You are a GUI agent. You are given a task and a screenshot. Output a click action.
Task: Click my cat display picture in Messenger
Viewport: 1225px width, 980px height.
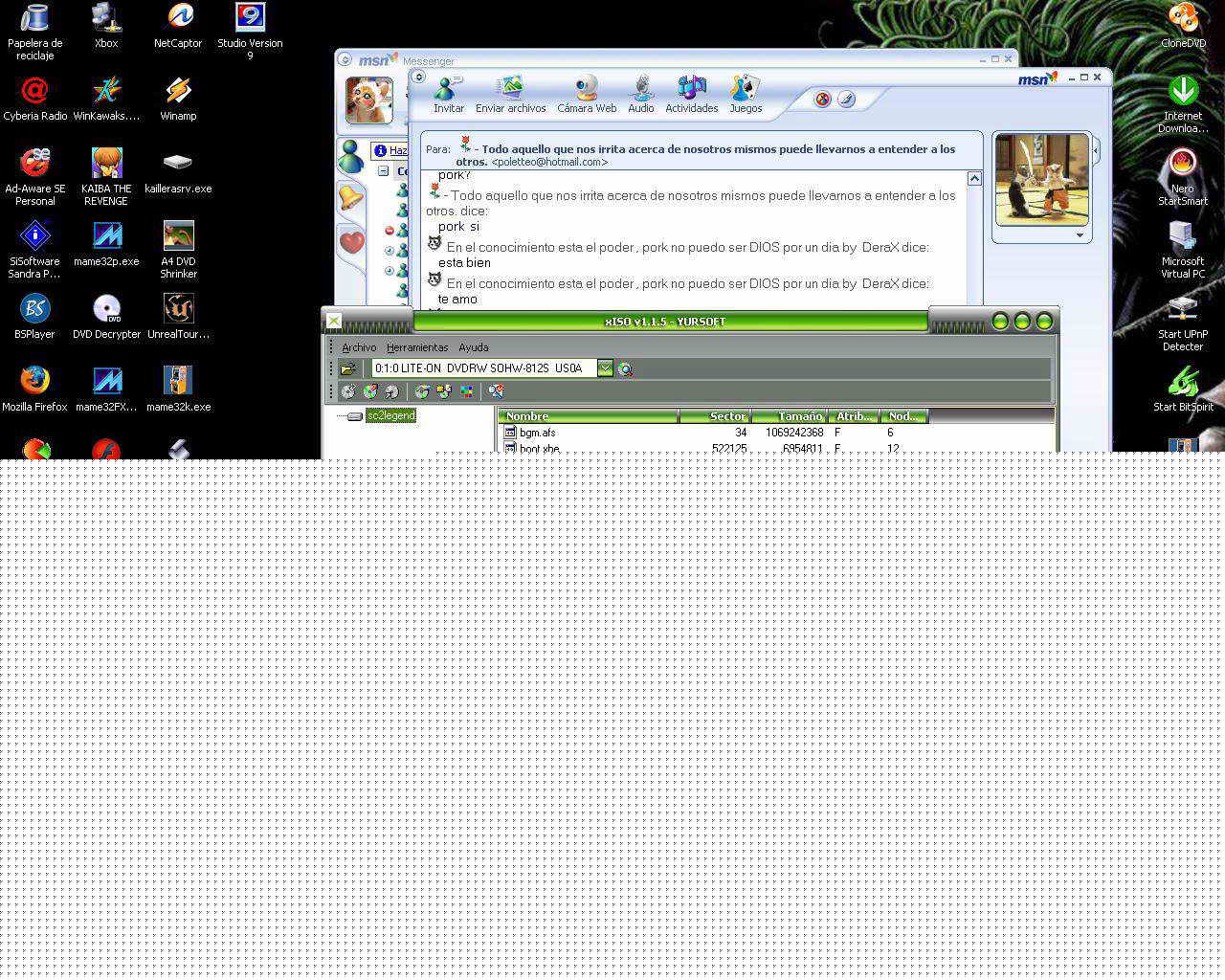pyautogui.click(x=368, y=100)
